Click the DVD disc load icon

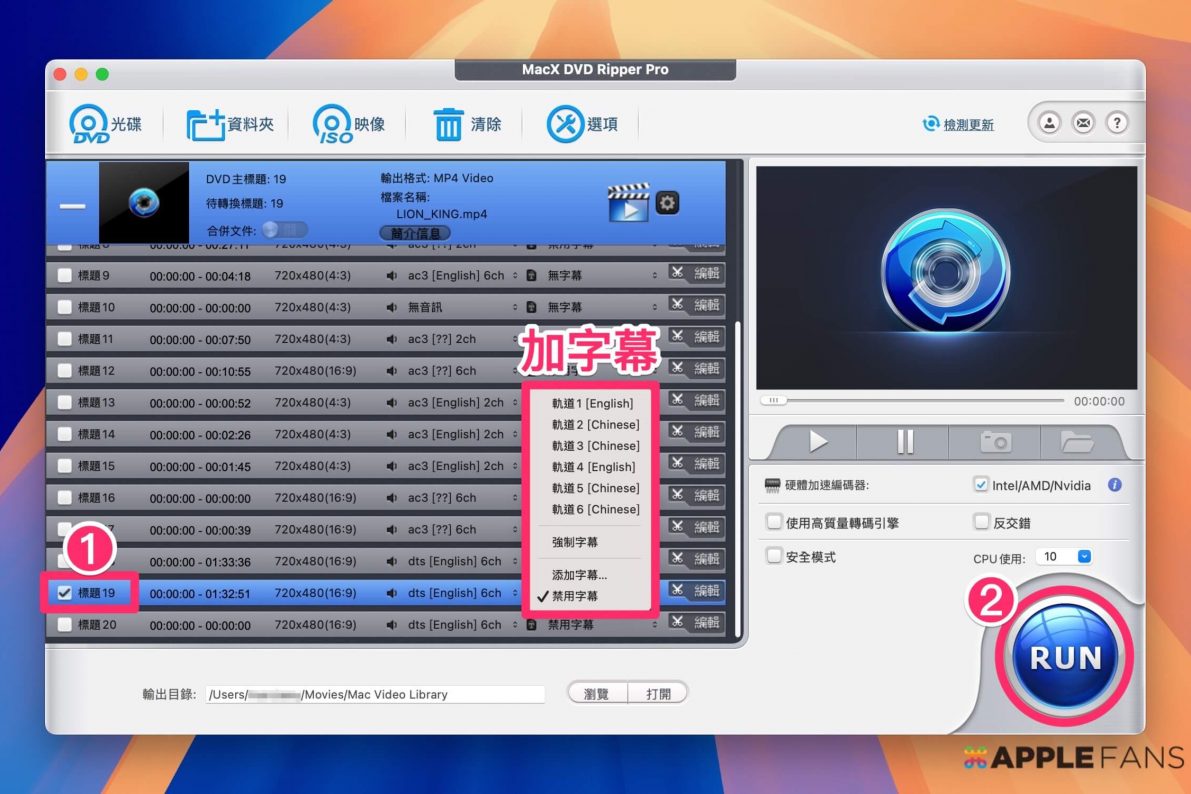click(88, 125)
